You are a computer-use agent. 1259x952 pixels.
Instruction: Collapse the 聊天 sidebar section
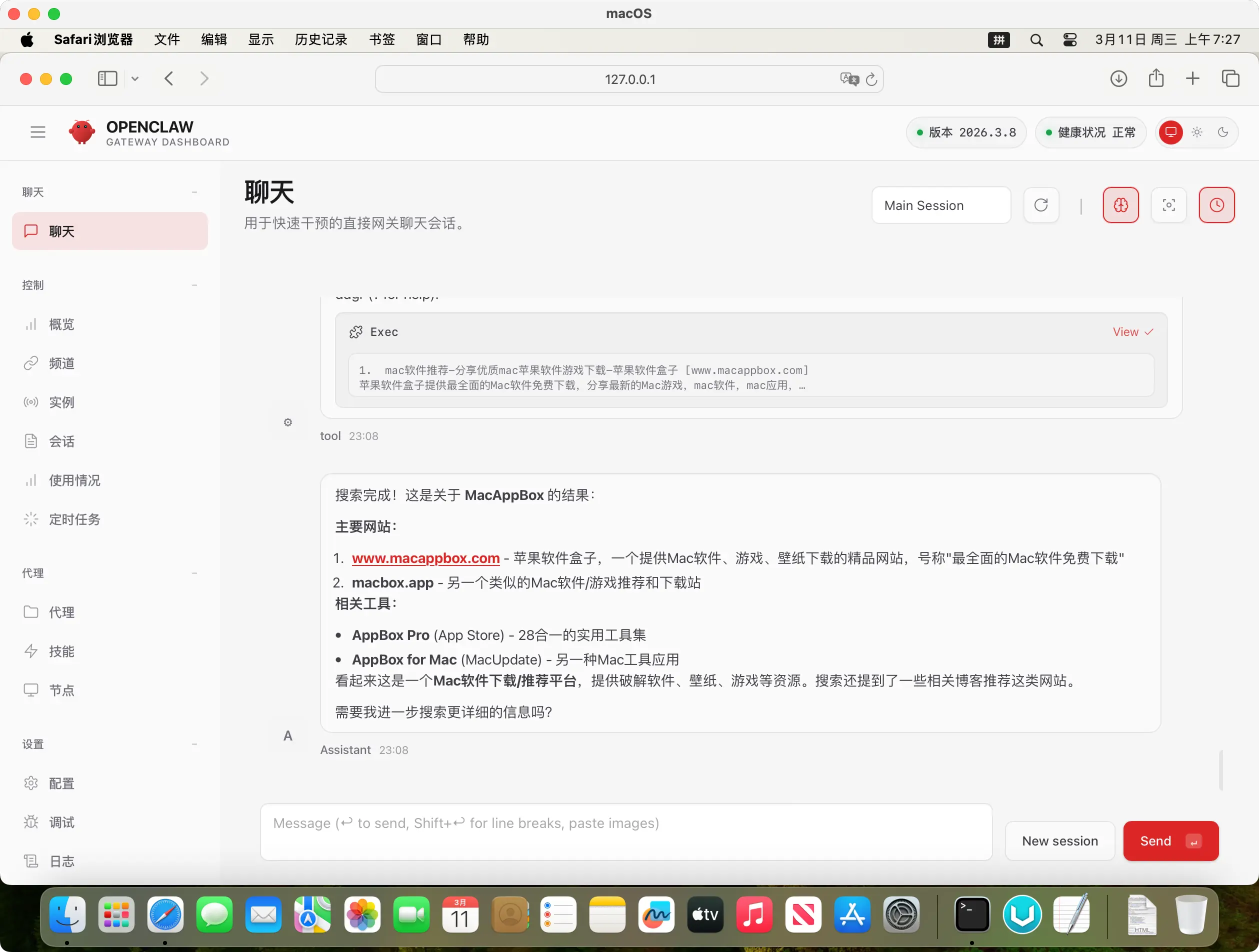tap(194, 192)
